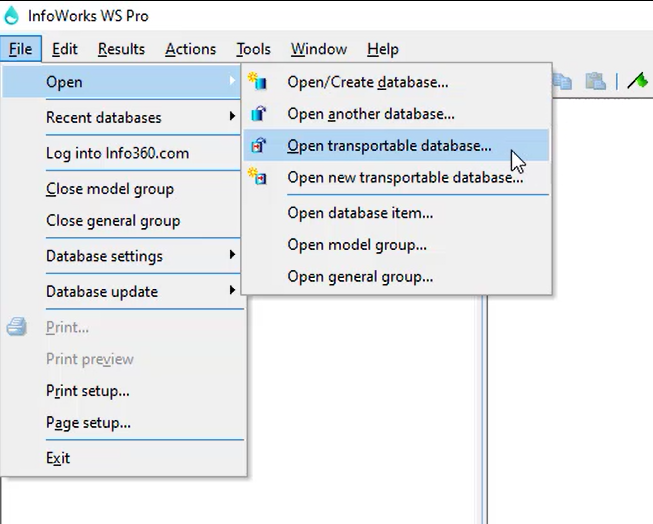This screenshot has height=524, width=653.
Task: Select Open transportable database... entry
Action: coord(396,145)
